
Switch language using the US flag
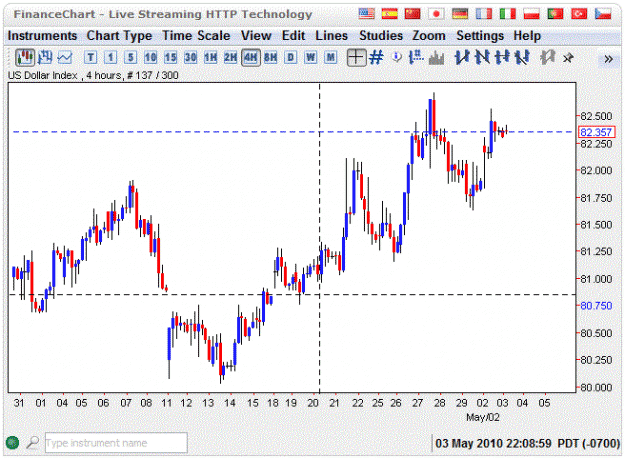[x=366, y=14]
